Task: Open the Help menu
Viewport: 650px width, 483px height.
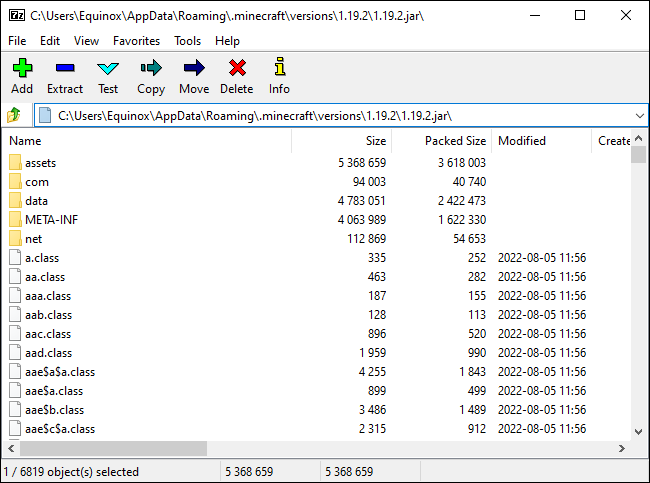Action: [x=227, y=41]
